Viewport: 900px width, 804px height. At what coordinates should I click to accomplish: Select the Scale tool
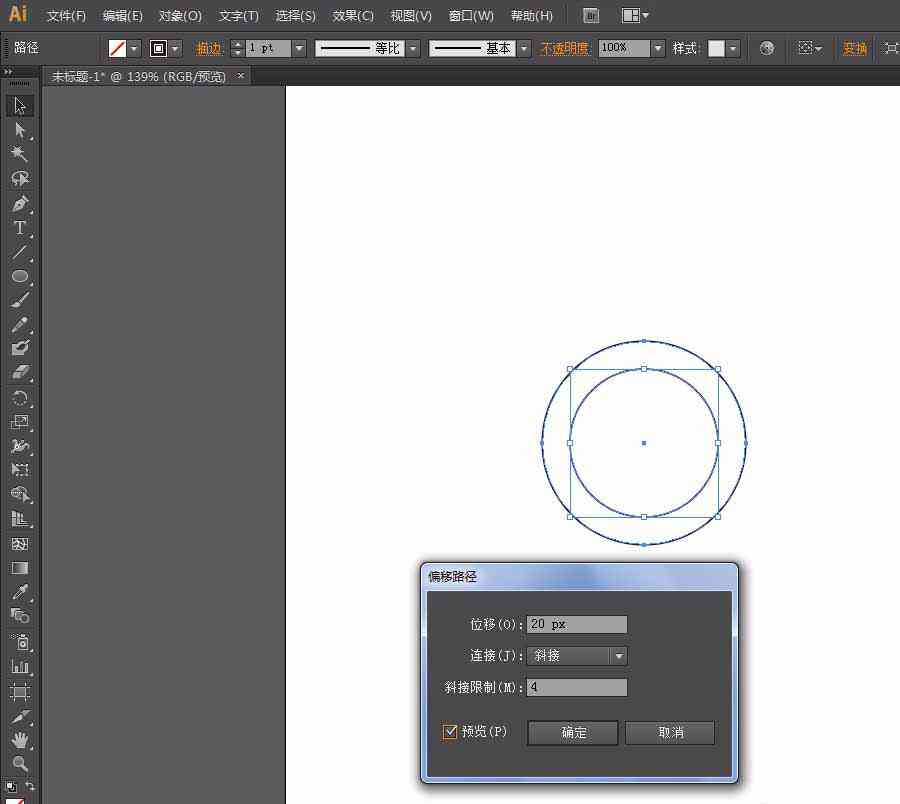(20, 422)
